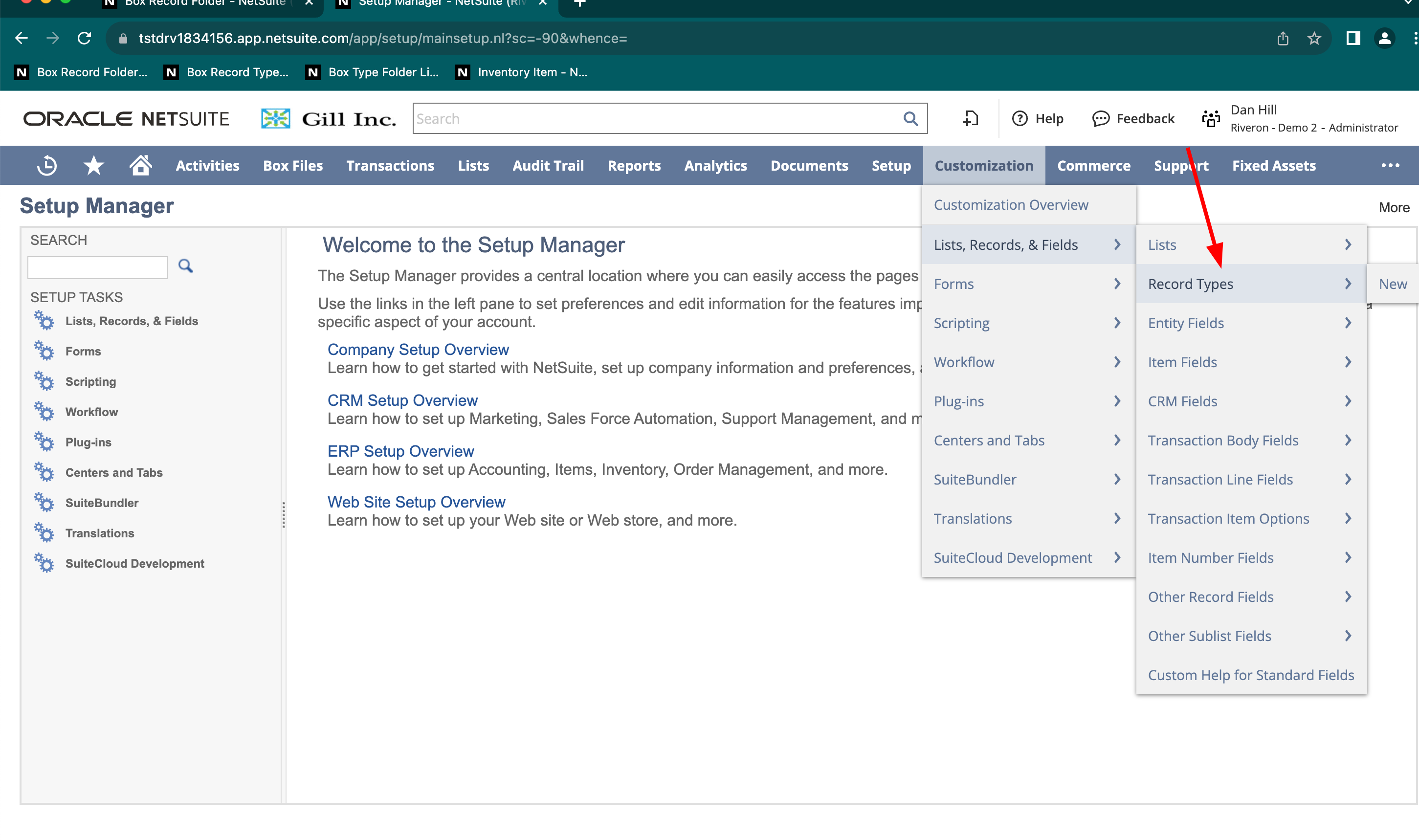The height and width of the screenshot is (840, 1419).
Task: Go to Home via house icon
Action: tap(140, 166)
